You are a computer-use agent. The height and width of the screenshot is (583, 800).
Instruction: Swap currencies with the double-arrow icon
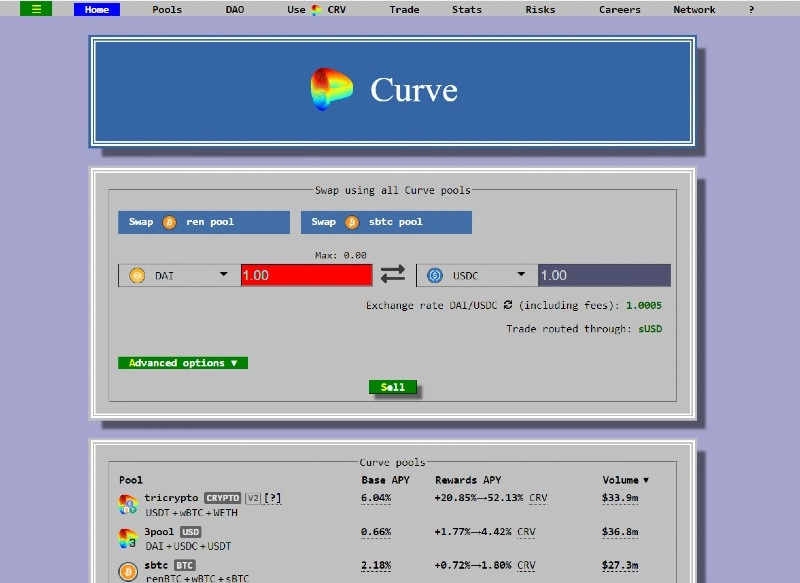393,274
